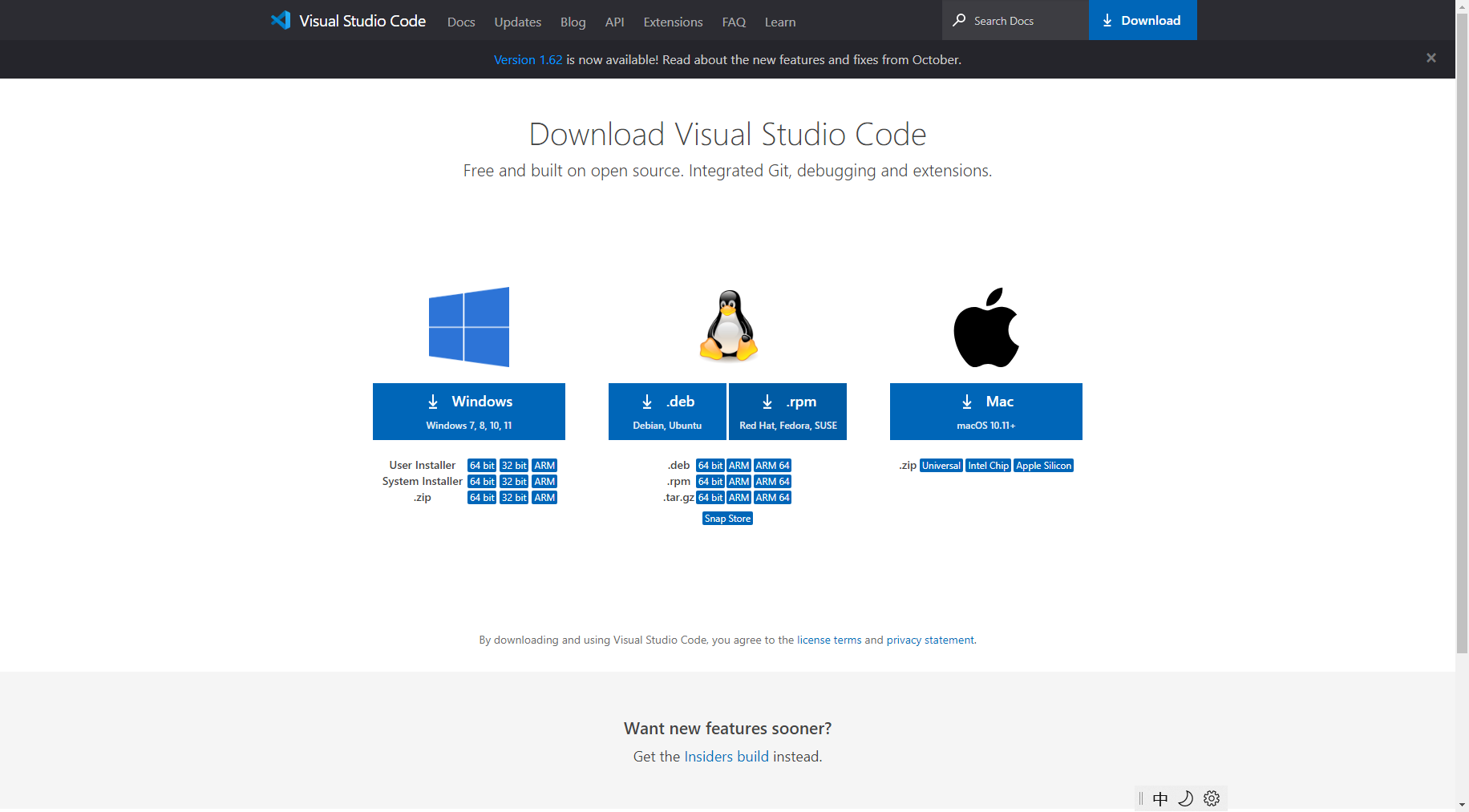The image size is (1469, 812).
Task: Select Mac .zip Universal
Action: [x=941, y=466]
